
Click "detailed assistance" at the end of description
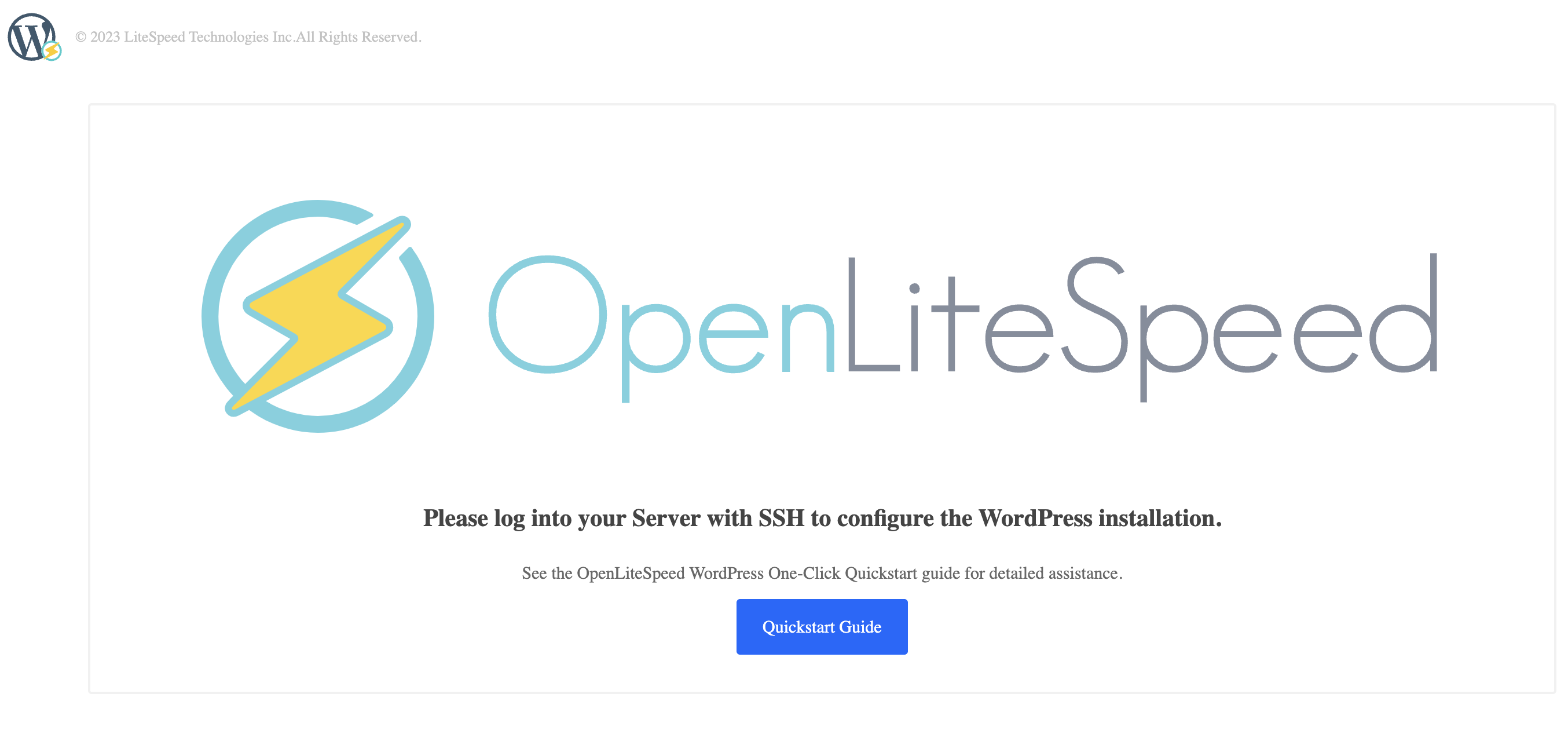1054,574
